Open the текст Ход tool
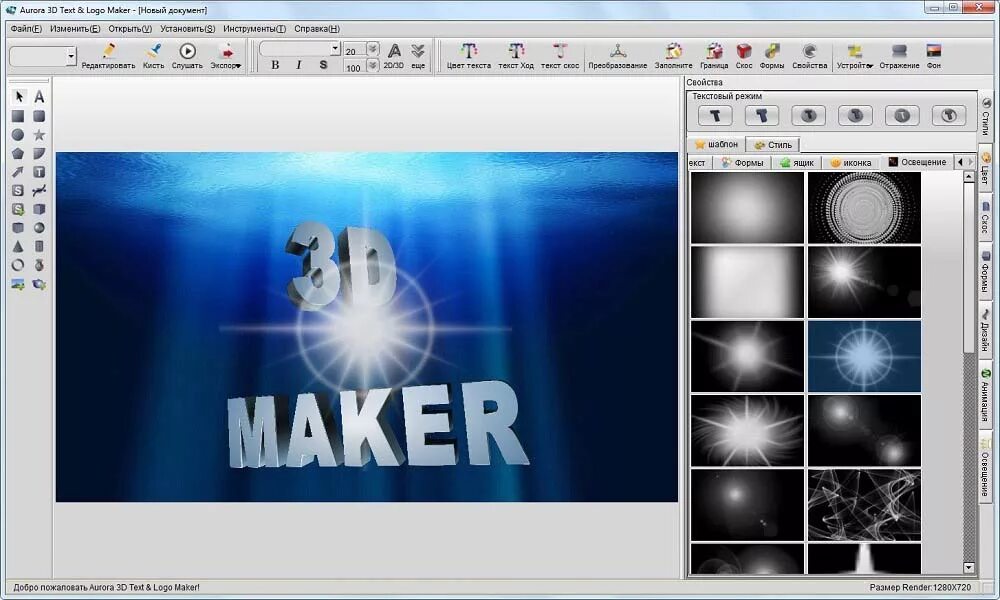The image size is (1000, 600). 516,55
